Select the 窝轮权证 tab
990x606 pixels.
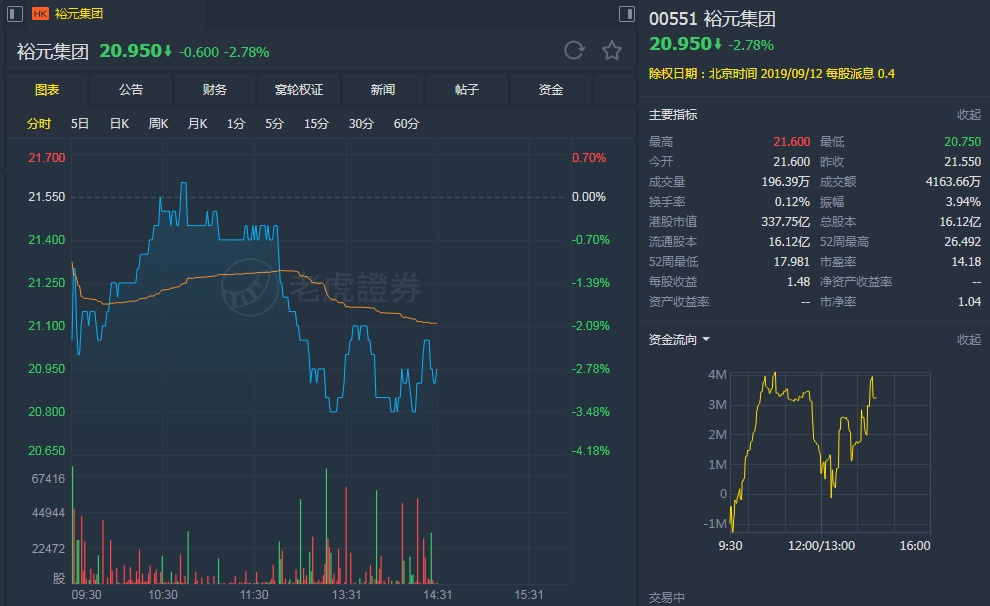tap(299, 90)
